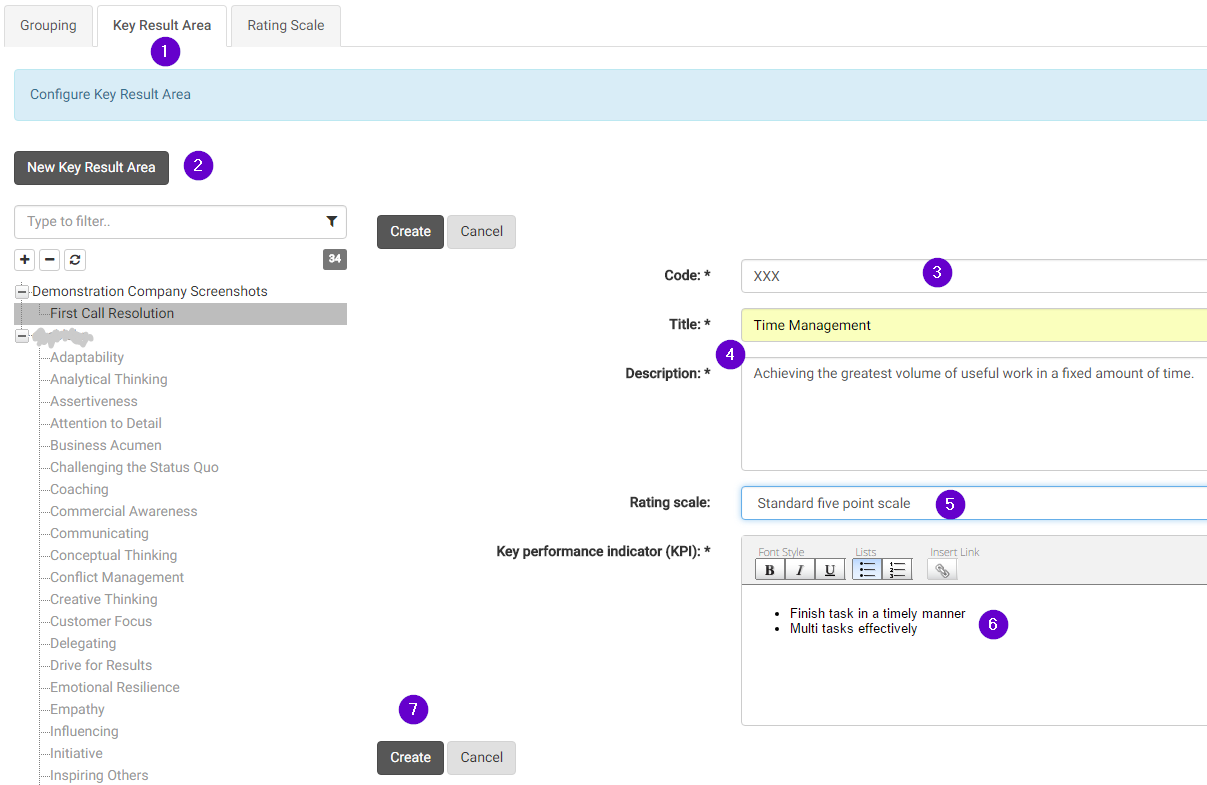Switch to the Rating Scale tab
1207x785 pixels.
286,26
